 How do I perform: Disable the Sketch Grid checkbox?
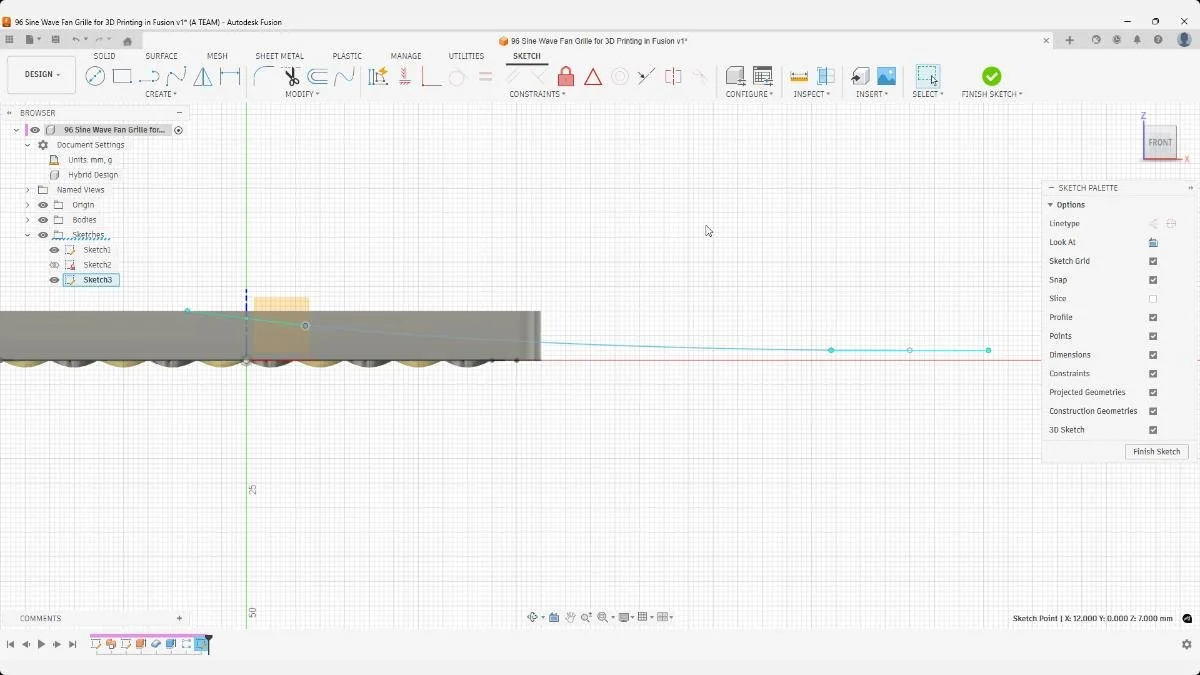pyautogui.click(x=1153, y=261)
